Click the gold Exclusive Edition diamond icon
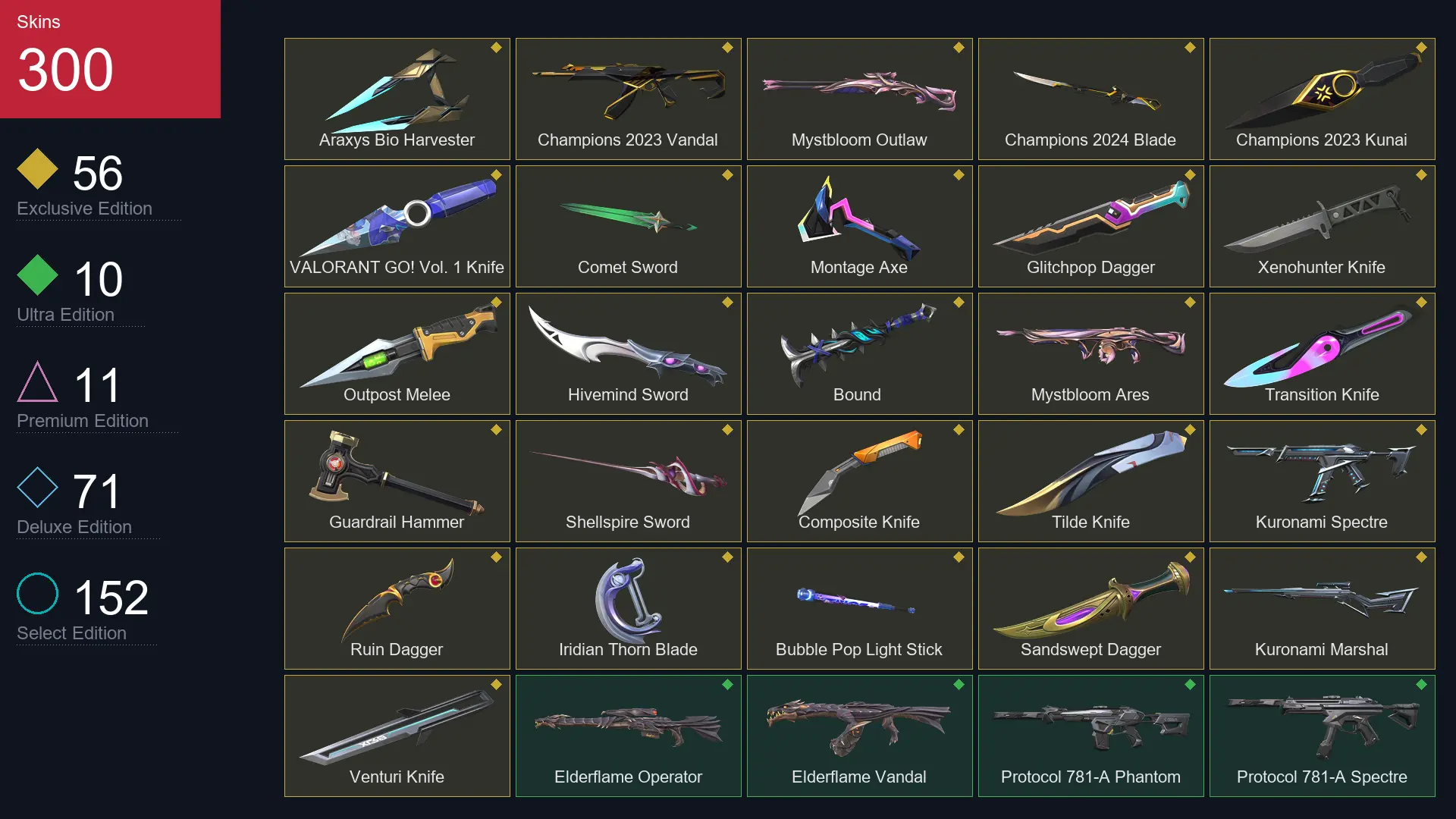This screenshot has width=1456, height=819. pyautogui.click(x=37, y=169)
